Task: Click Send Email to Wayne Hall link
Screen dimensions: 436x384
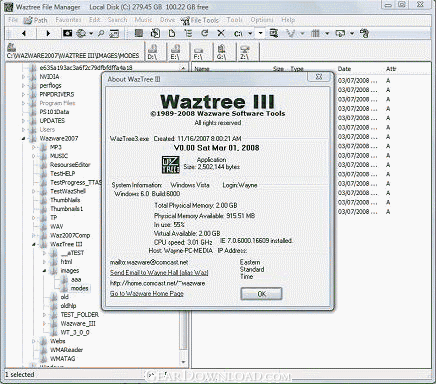Action: (x=159, y=272)
